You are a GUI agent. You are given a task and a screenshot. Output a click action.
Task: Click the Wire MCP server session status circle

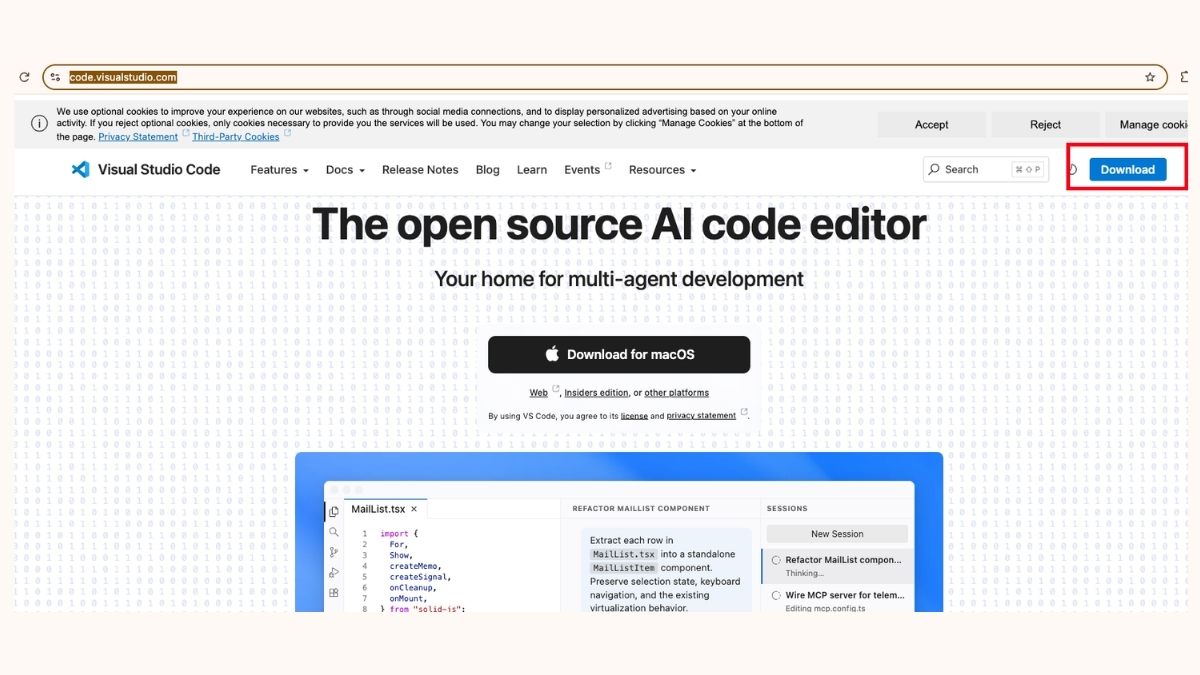click(776, 595)
